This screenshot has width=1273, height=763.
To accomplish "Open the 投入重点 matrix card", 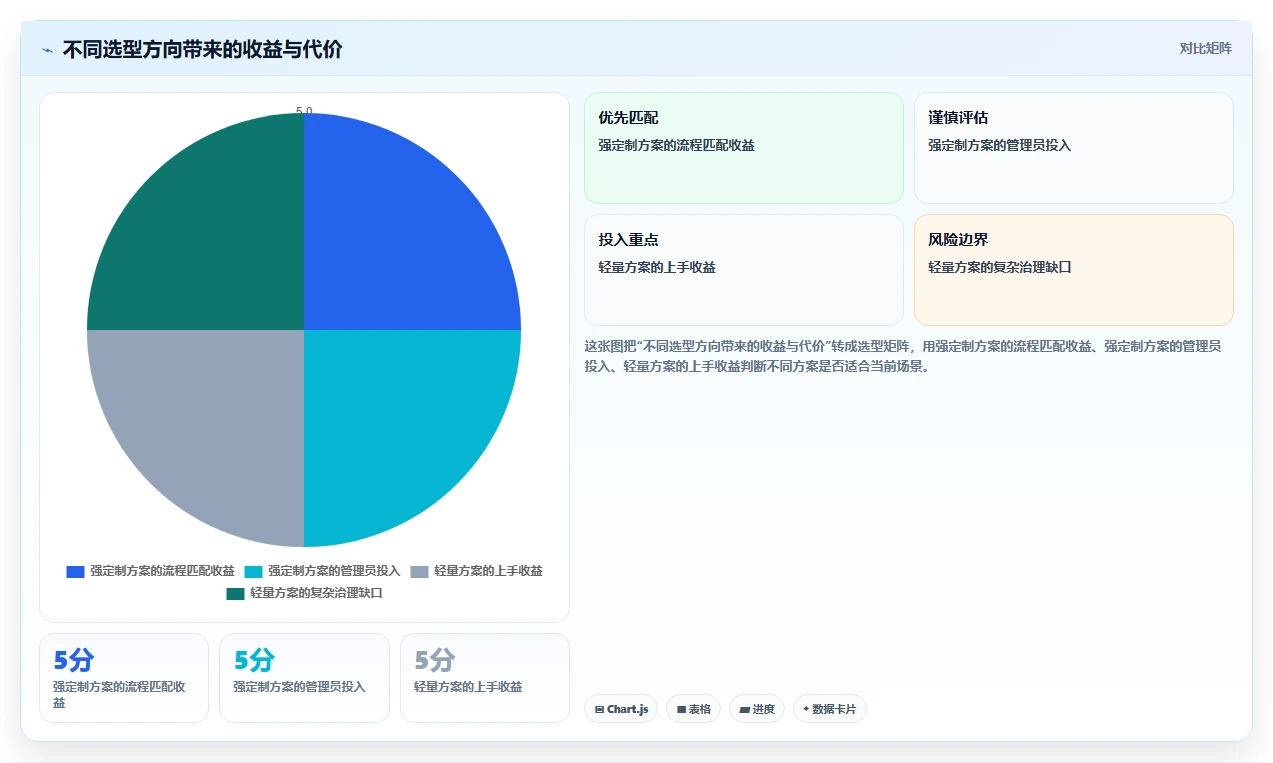I will coord(744,270).
